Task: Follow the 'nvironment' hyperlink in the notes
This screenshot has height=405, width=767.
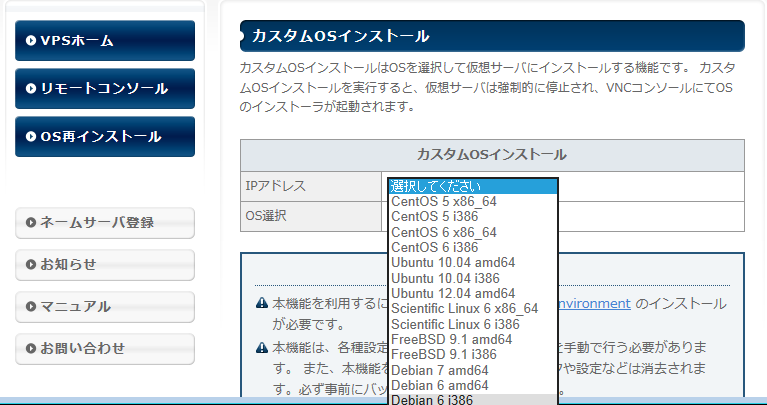Action: click(594, 304)
